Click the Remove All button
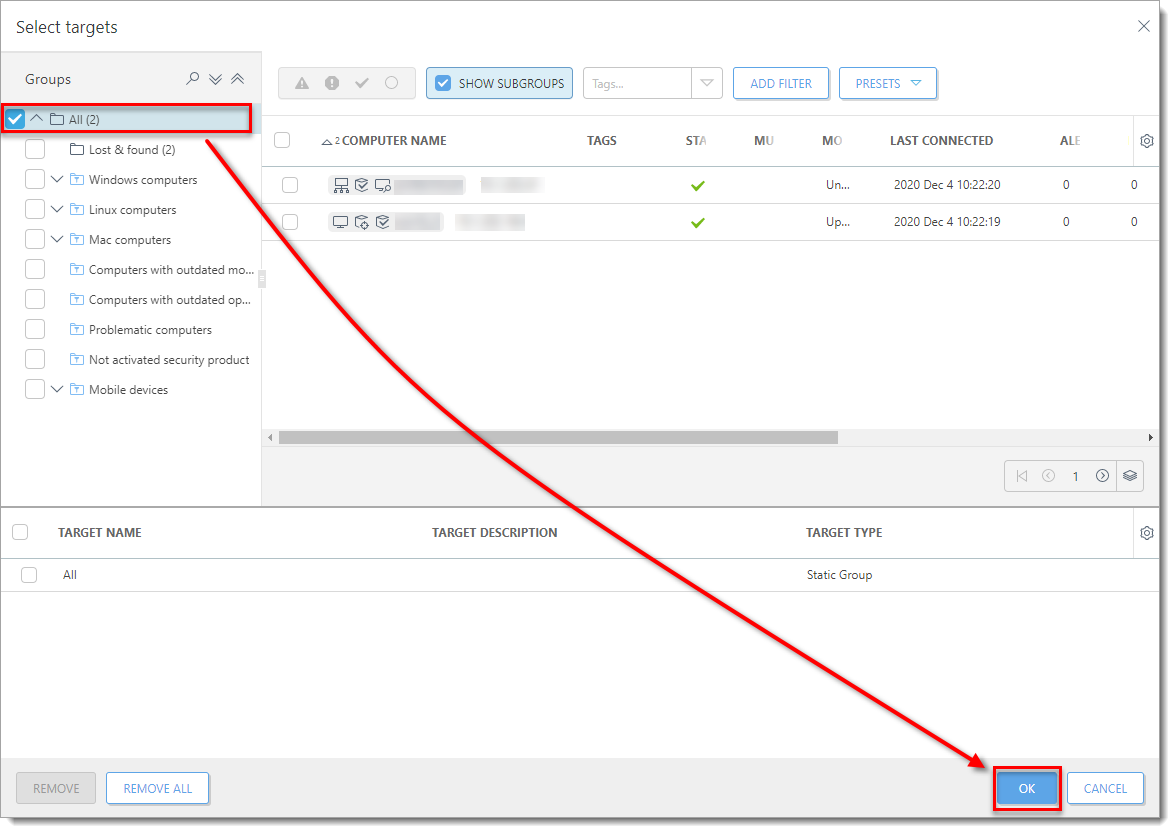The height and width of the screenshot is (833, 1175). (x=157, y=788)
